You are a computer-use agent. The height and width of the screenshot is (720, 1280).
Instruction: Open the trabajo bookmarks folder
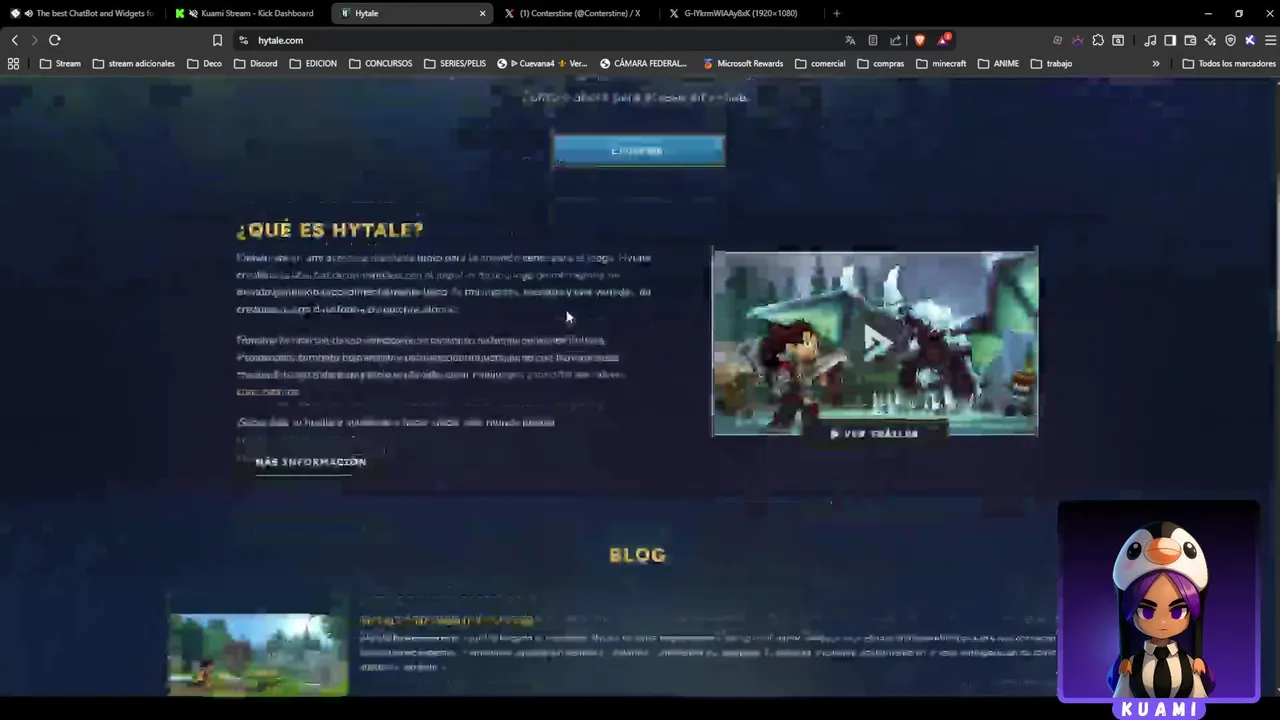coord(1051,63)
